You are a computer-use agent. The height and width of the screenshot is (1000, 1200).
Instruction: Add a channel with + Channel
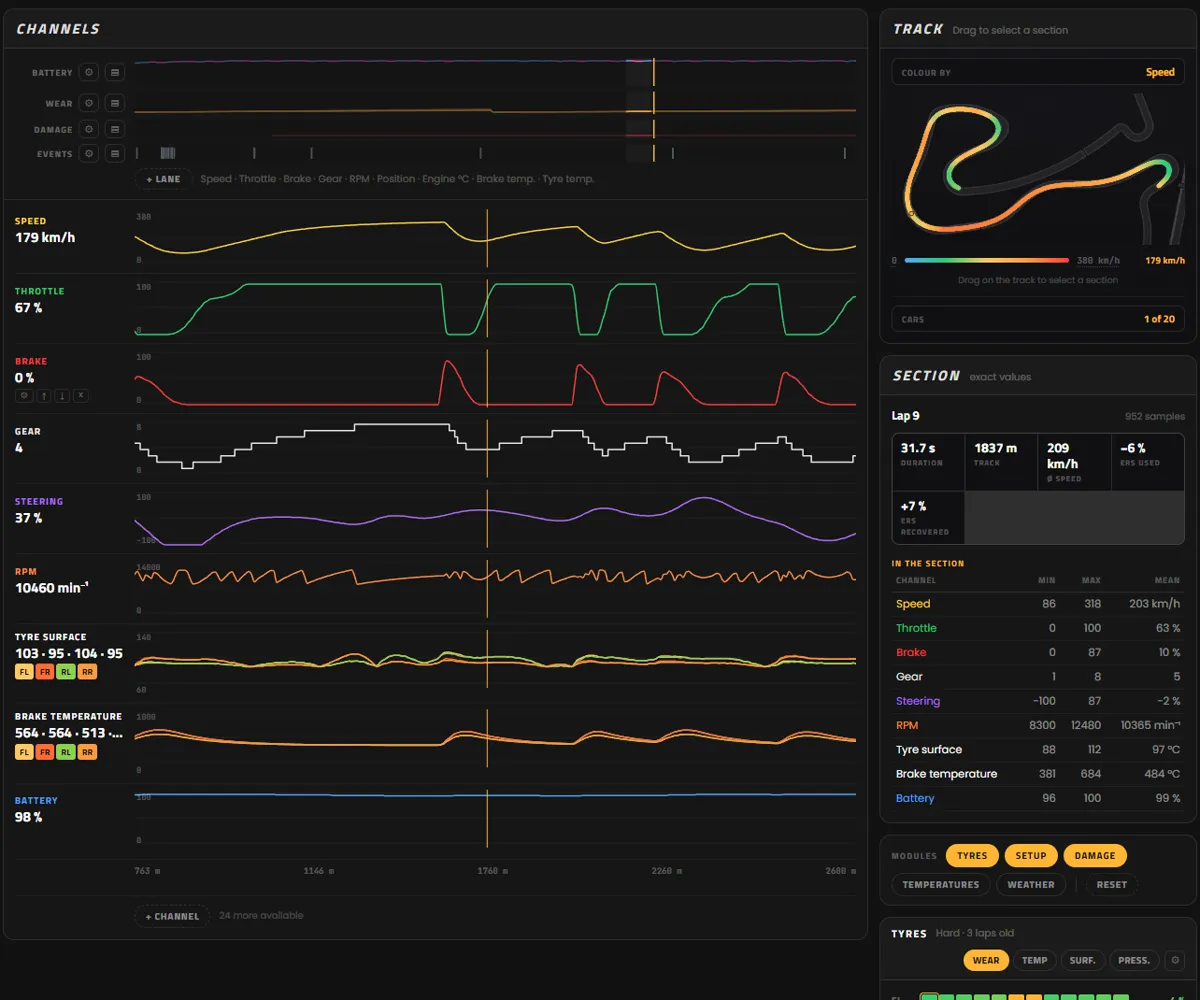pos(172,916)
